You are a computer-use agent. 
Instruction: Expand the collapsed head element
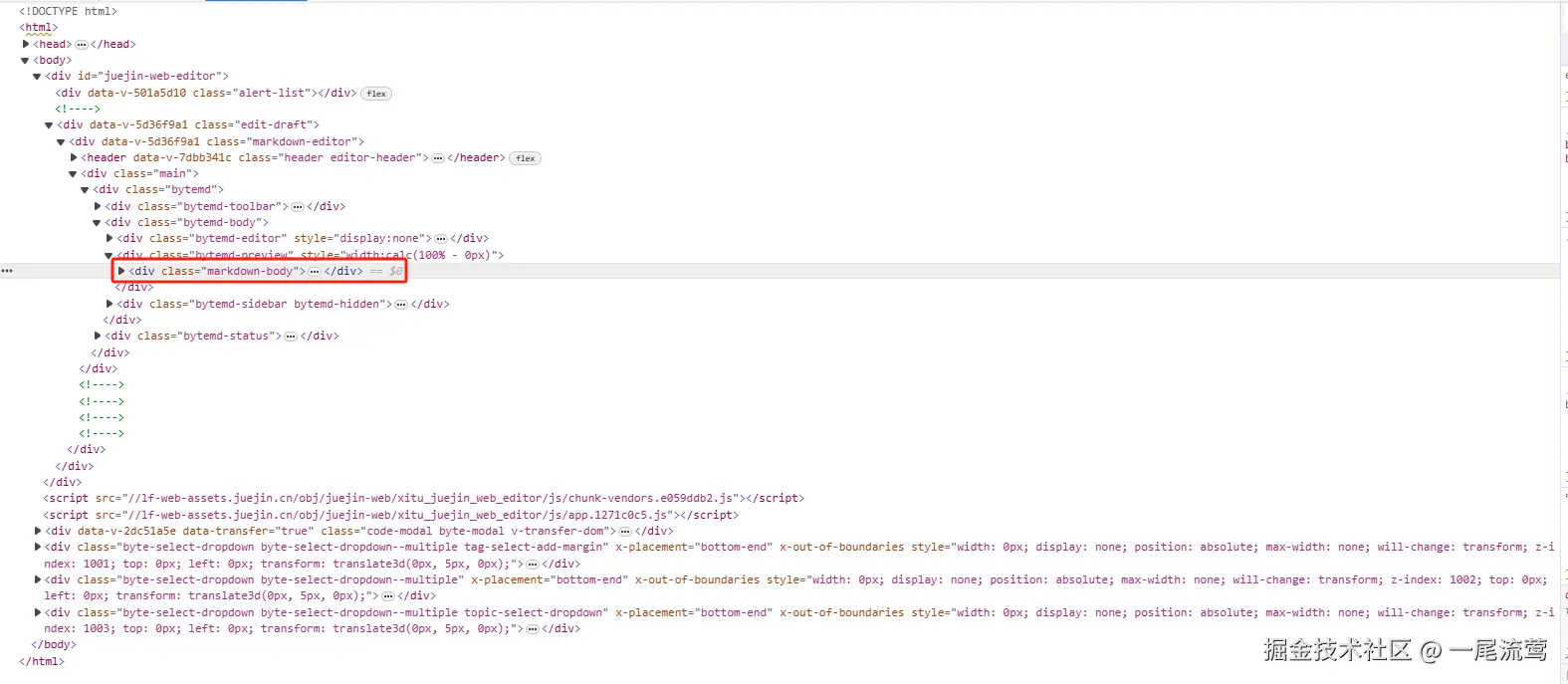click(25, 44)
